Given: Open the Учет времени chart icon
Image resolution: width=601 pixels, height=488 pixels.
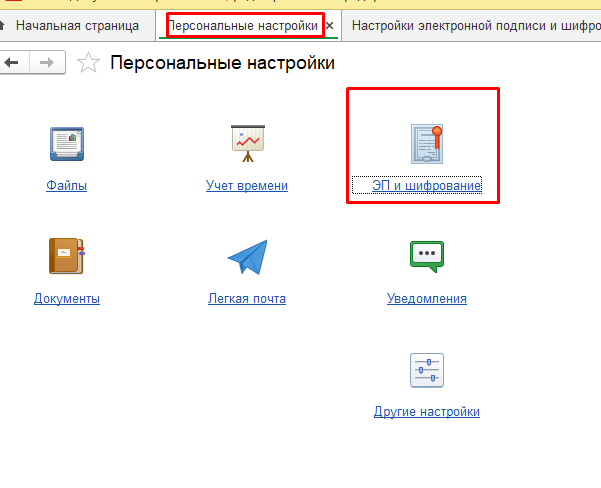Looking at the screenshot, I should (248, 143).
